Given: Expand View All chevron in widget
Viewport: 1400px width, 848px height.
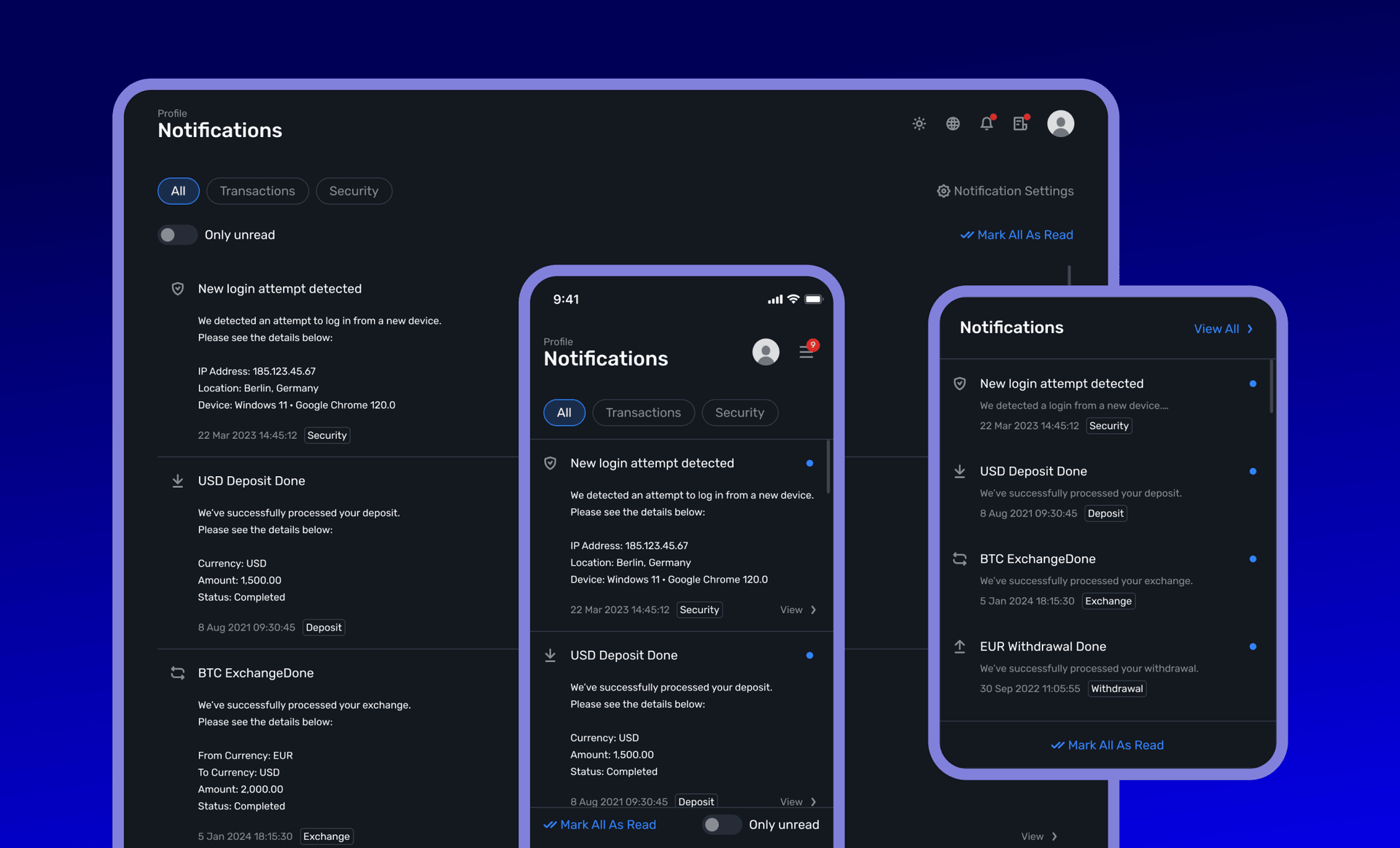Looking at the screenshot, I should (1250, 329).
